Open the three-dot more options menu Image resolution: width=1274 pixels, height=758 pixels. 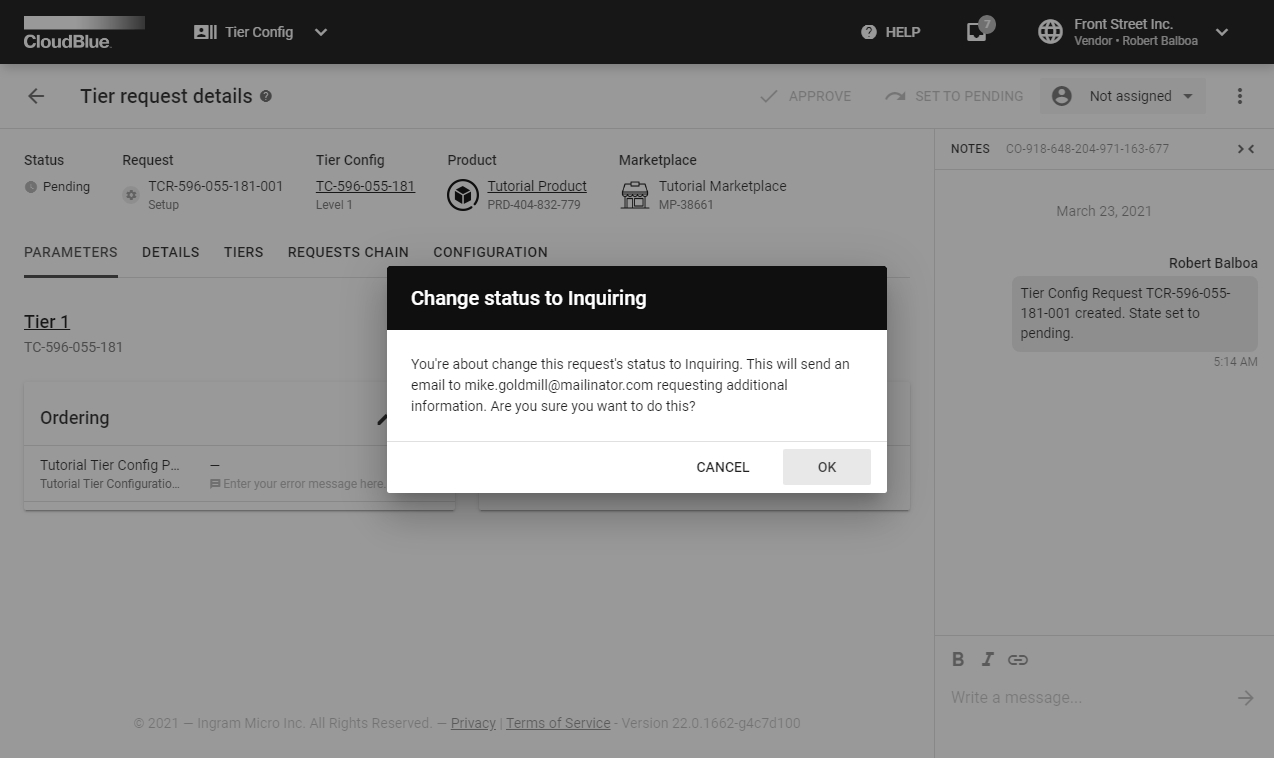pyautogui.click(x=1239, y=96)
